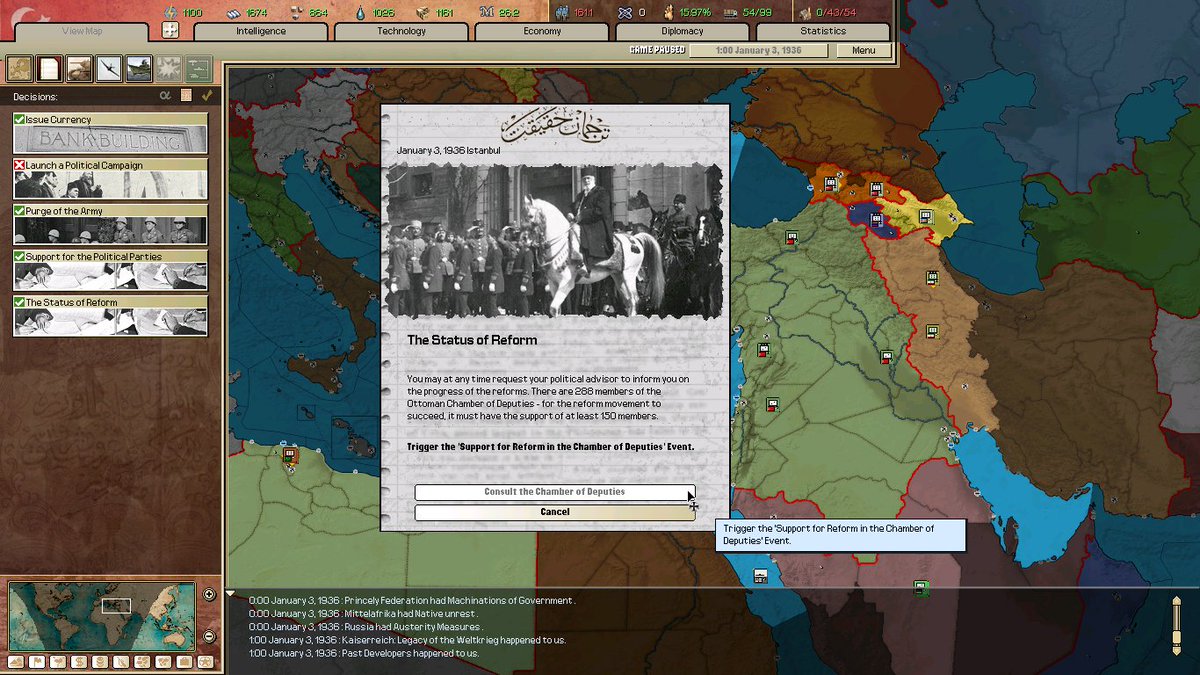The height and width of the screenshot is (675, 1200).
Task: Click the Mittelafrika had Native unrest log line
Action: [x=364, y=614]
